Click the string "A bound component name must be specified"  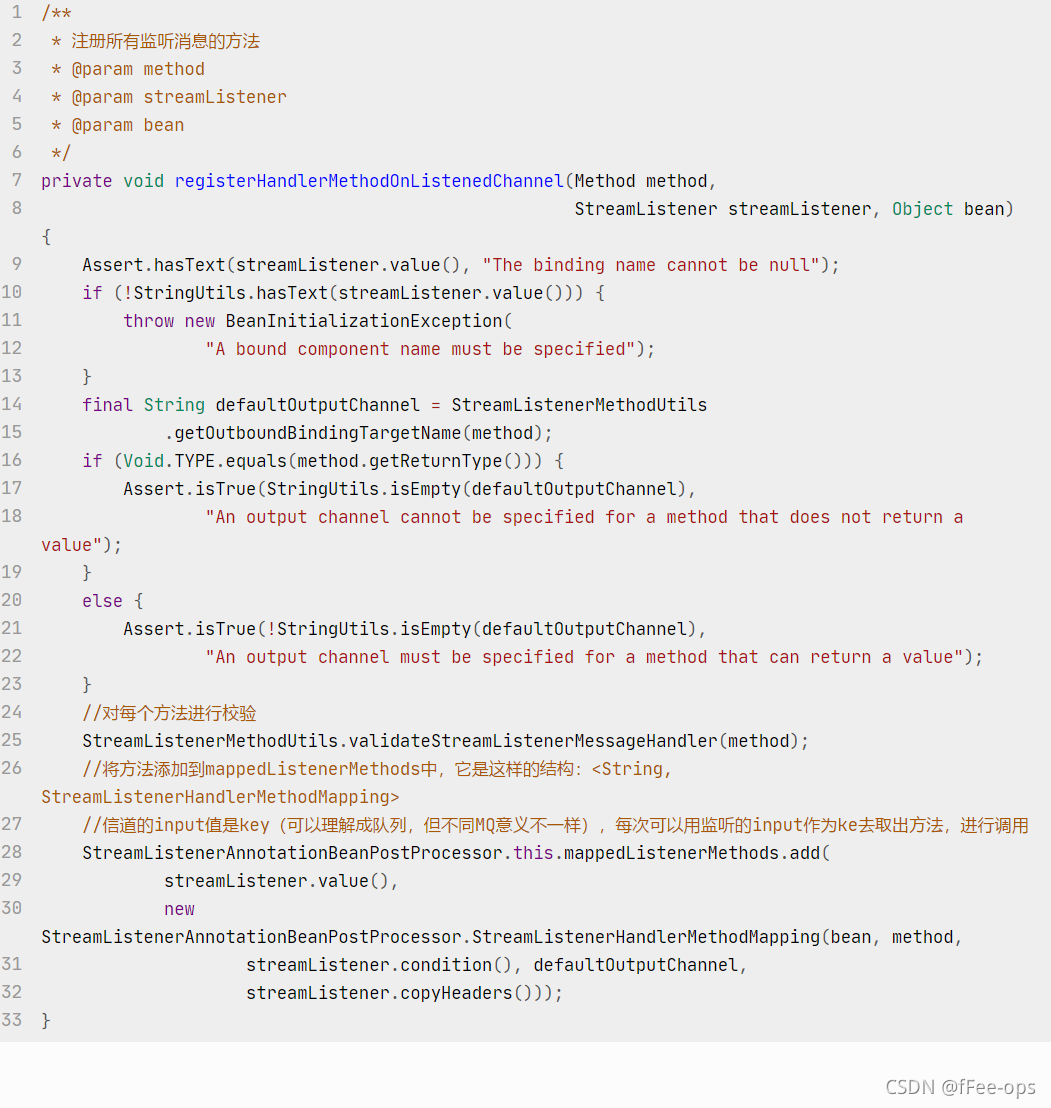[420, 350]
